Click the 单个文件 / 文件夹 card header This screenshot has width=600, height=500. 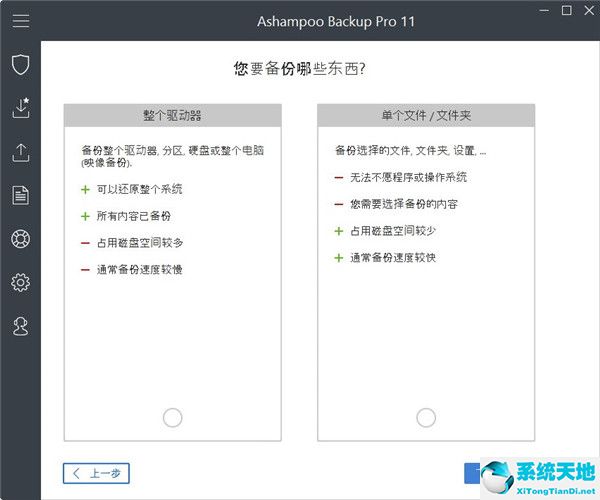[426, 115]
